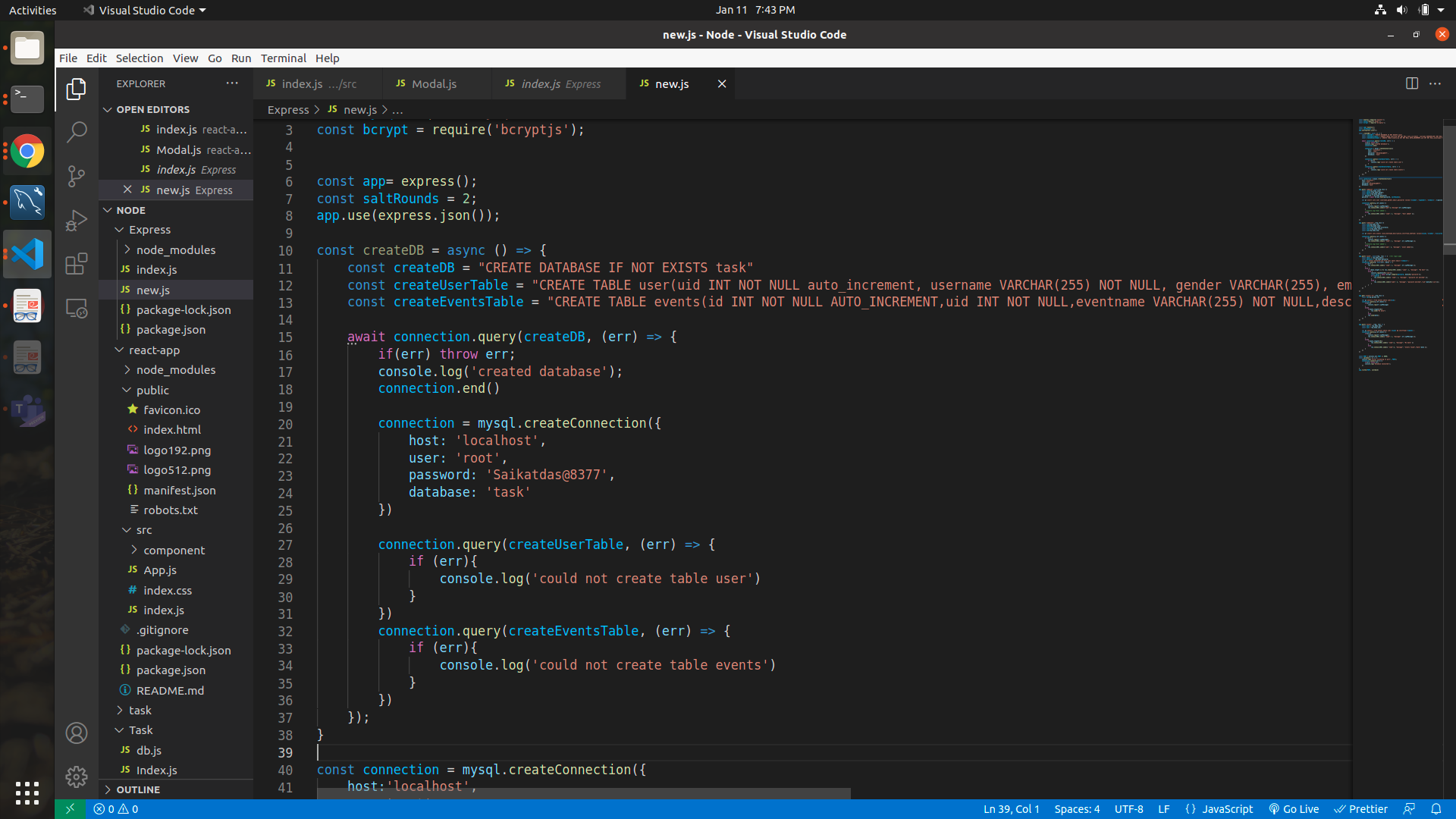1456x819 pixels.
Task: Switch to the Modal.js tab
Action: tap(435, 83)
